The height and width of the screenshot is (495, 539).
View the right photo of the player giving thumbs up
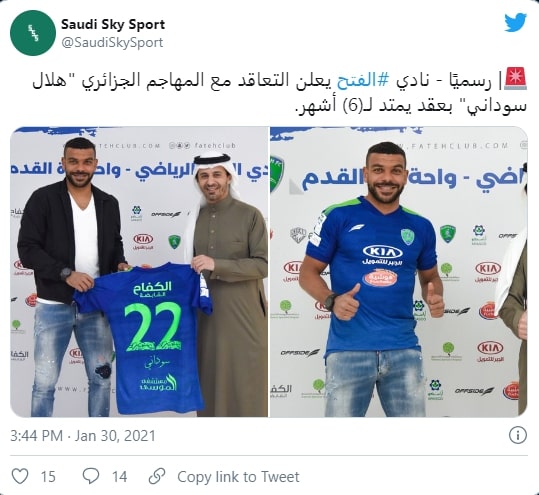[x=399, y=272]
